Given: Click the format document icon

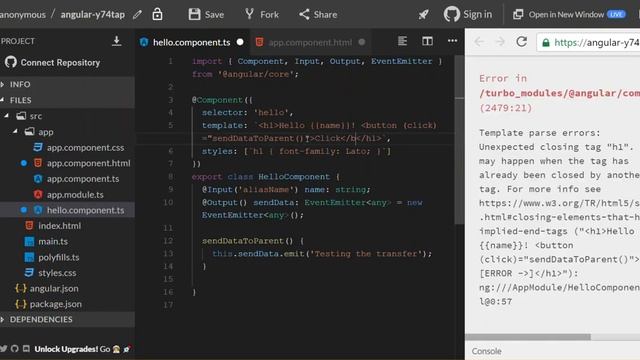Looking at the screenshot, I should 402,41.
